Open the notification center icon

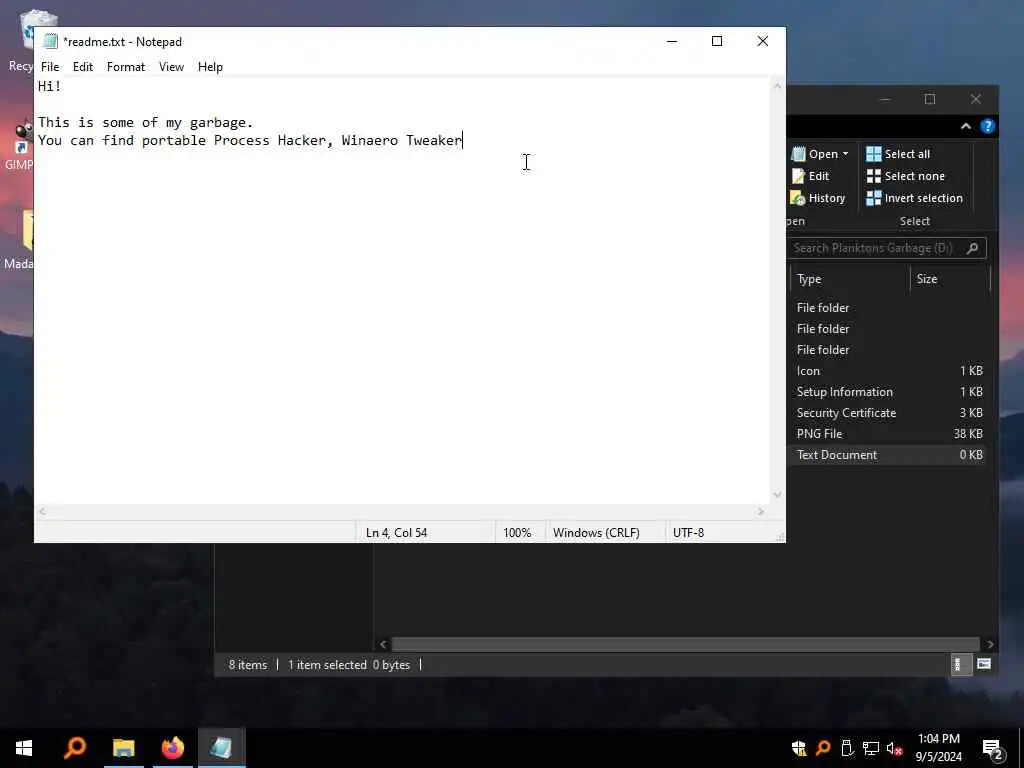[993, 750]
